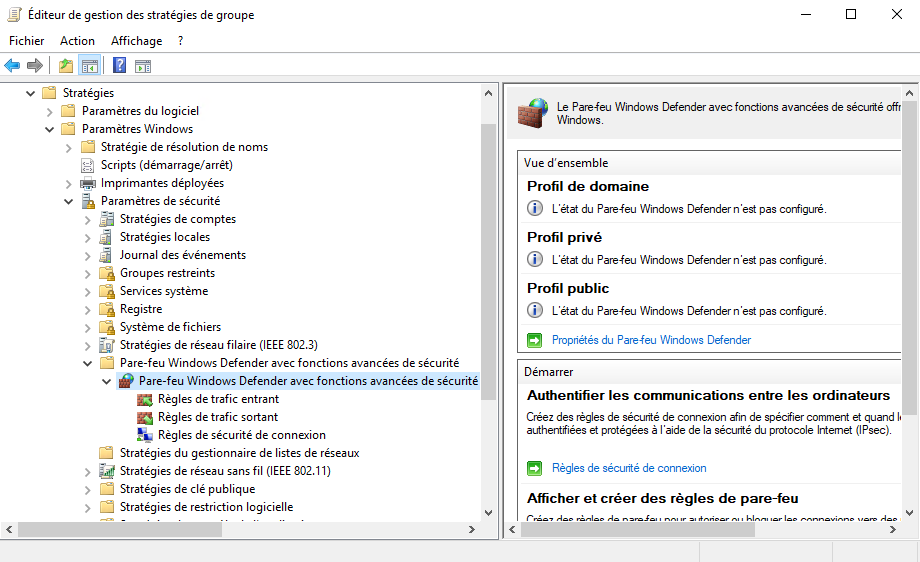
Task: Select Règles de trafic sortant tree item
Action: [x=218, y=417]
